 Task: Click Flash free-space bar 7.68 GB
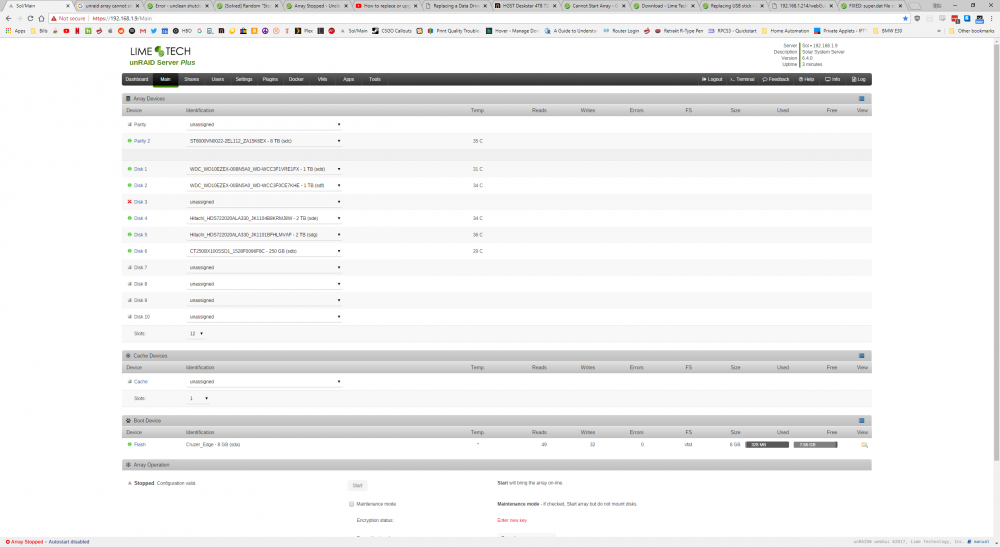click(x=815, y=444)
